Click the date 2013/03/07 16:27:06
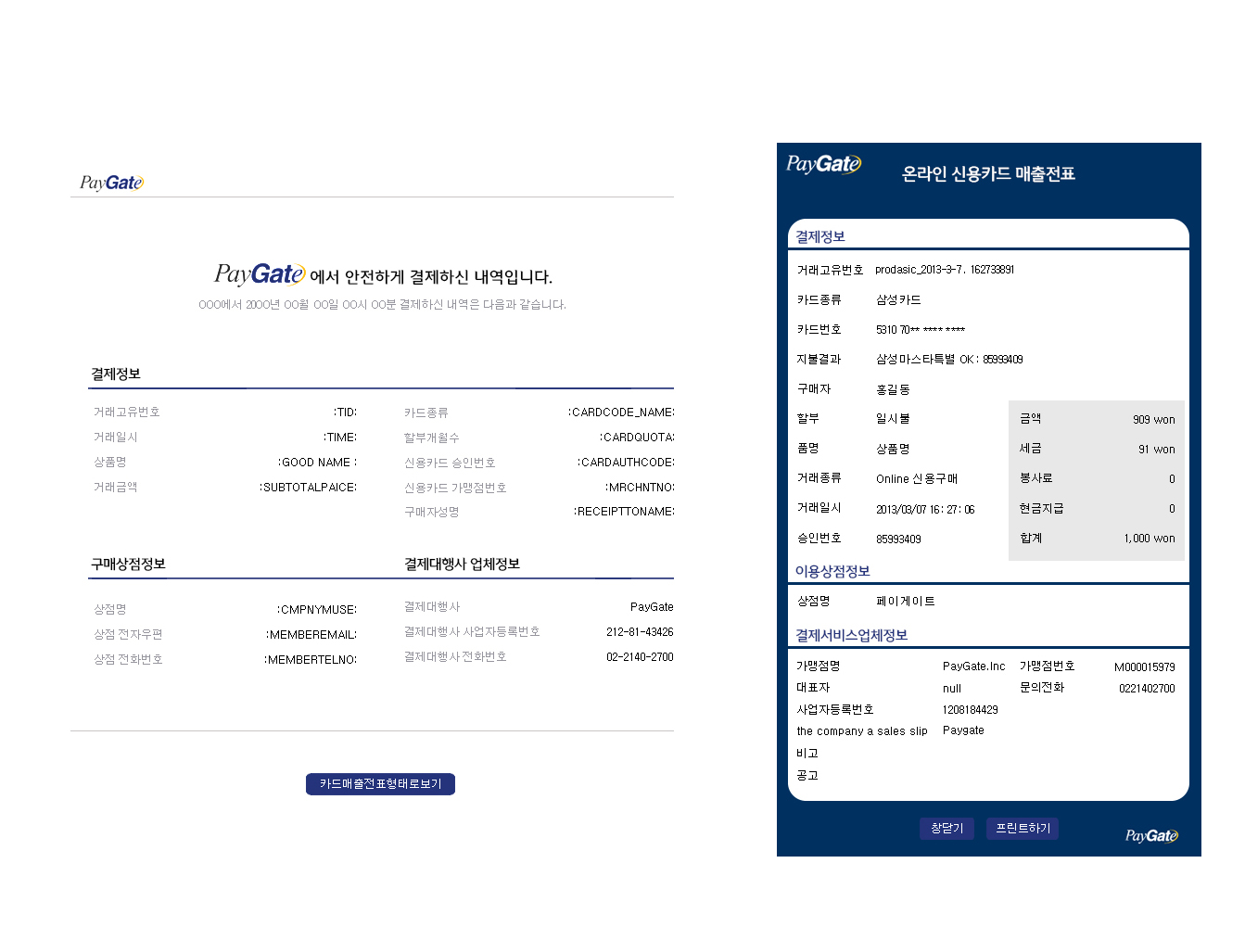Viewport: 1245px width, 952px height. coord(925,510)
